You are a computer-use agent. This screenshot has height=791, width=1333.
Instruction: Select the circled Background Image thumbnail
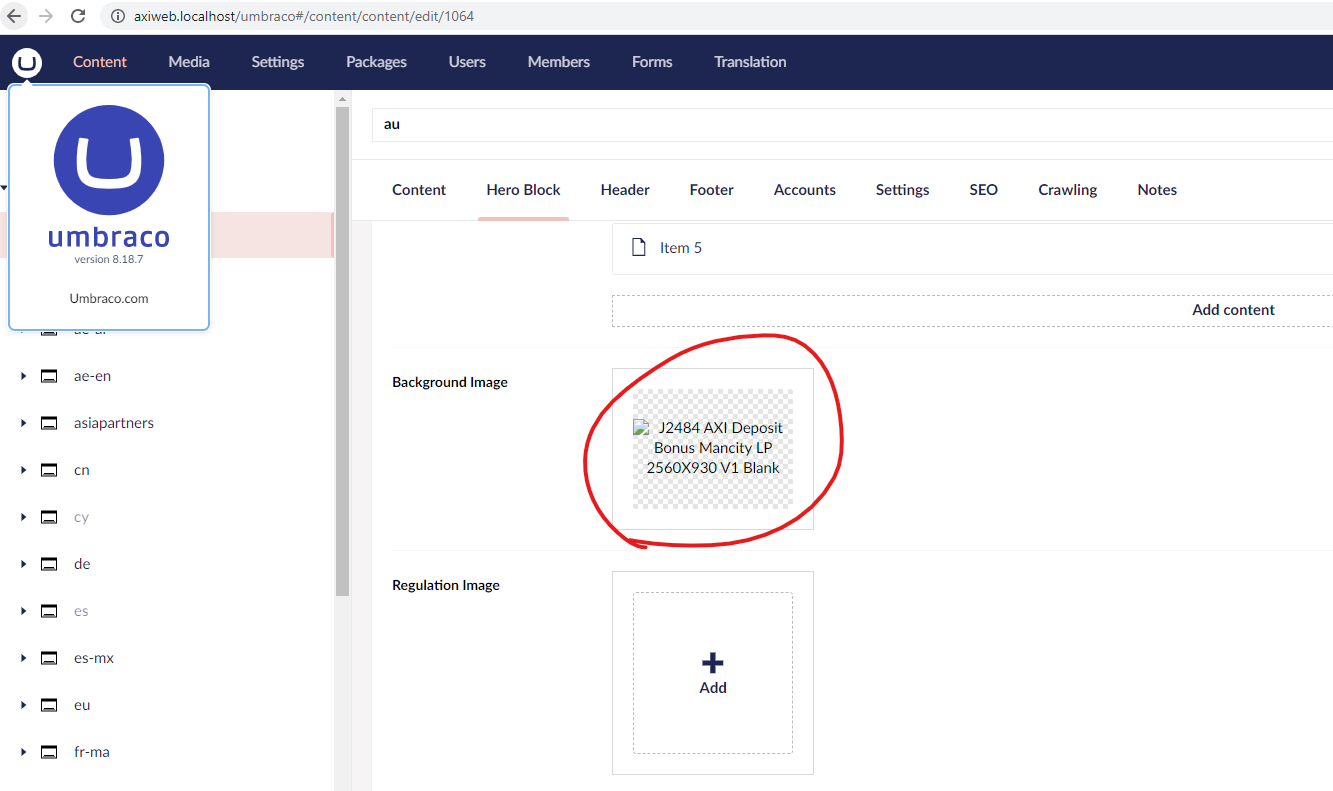click(712, 447)
